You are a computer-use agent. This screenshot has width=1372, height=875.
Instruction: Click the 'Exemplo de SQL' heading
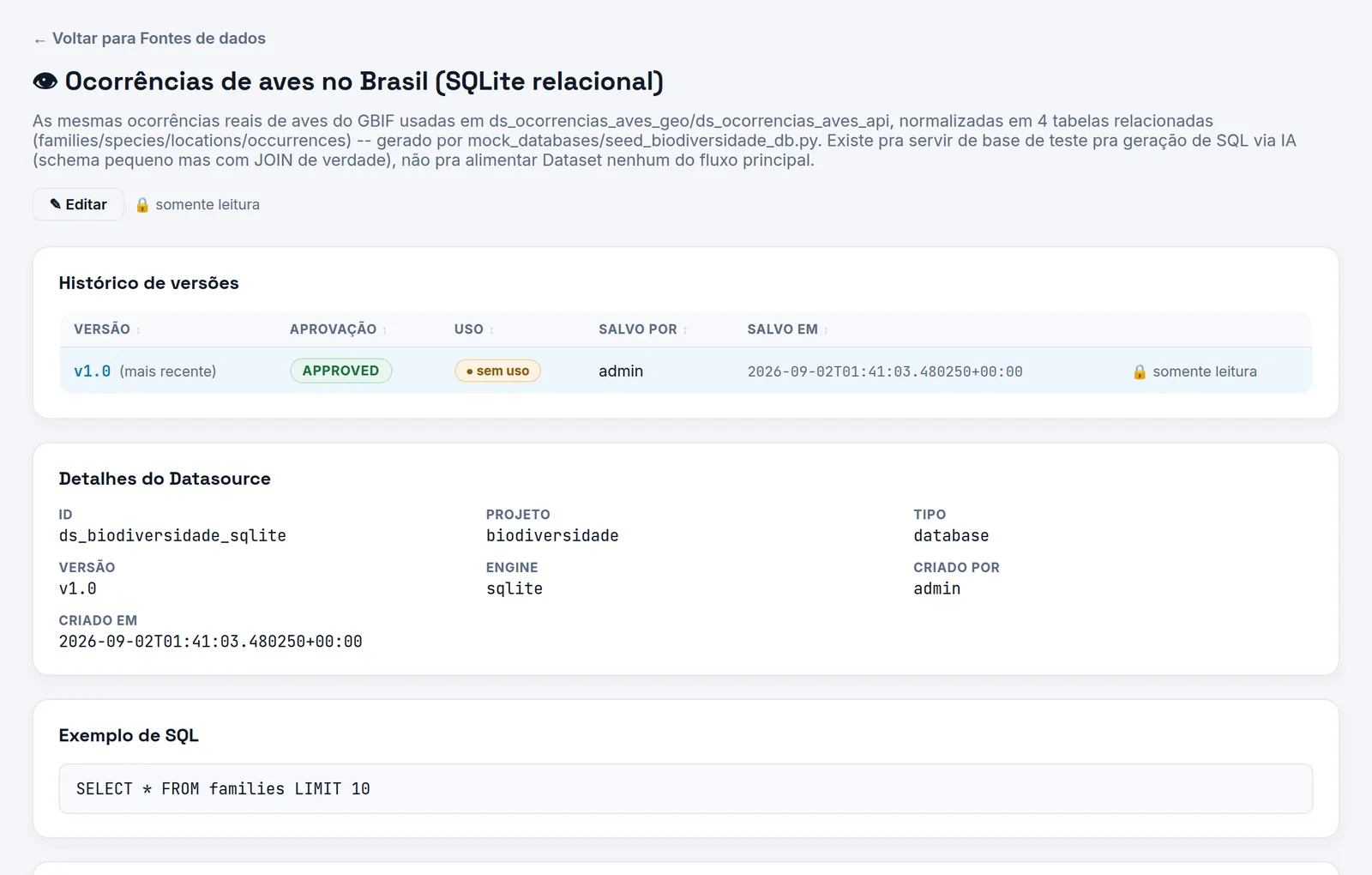129,735
